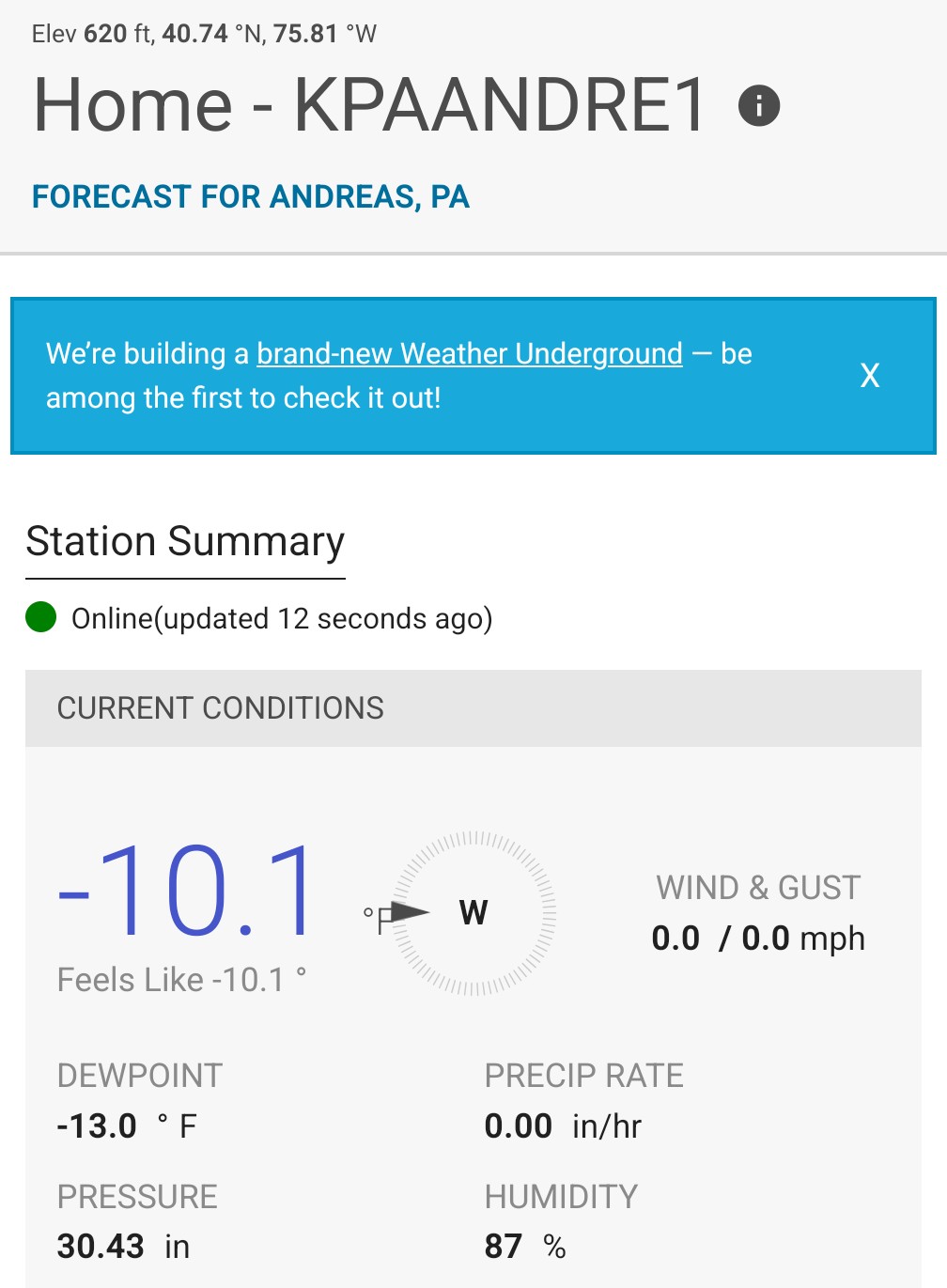Click the Current Conditions section header
Image resolution: width=947 pixels, height=1288 pixels.
tap(221, 708)
